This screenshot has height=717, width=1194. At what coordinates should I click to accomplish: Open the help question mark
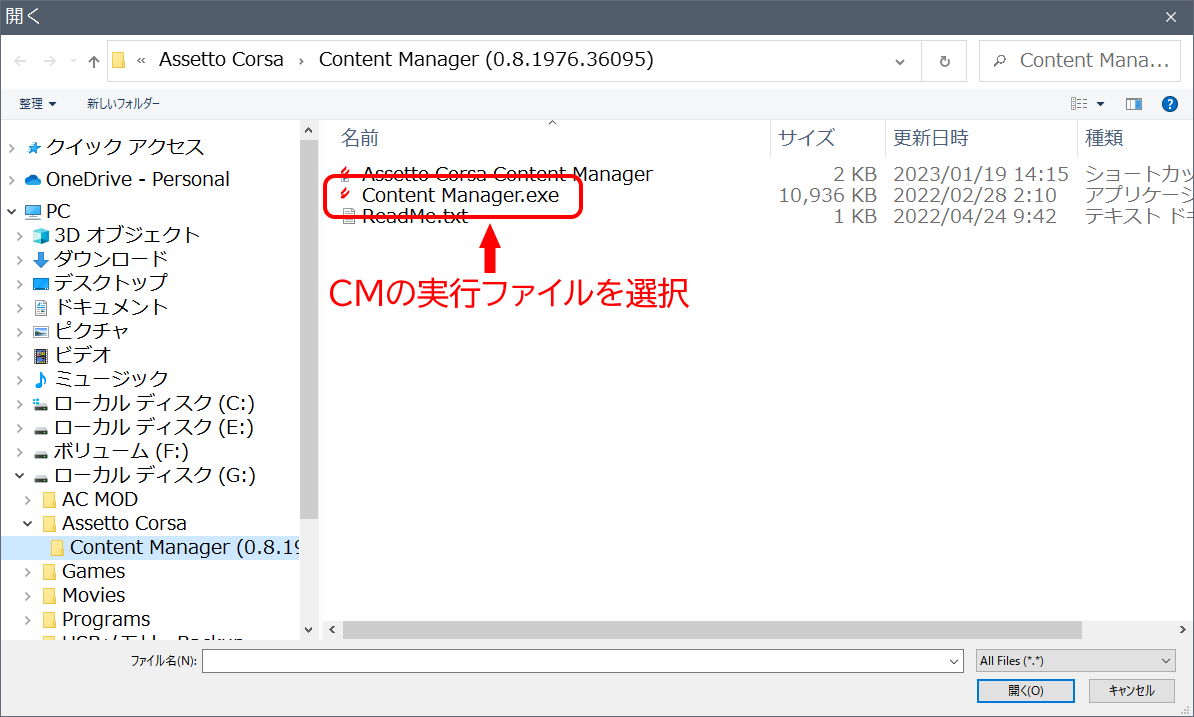[x=1170, y=104]
